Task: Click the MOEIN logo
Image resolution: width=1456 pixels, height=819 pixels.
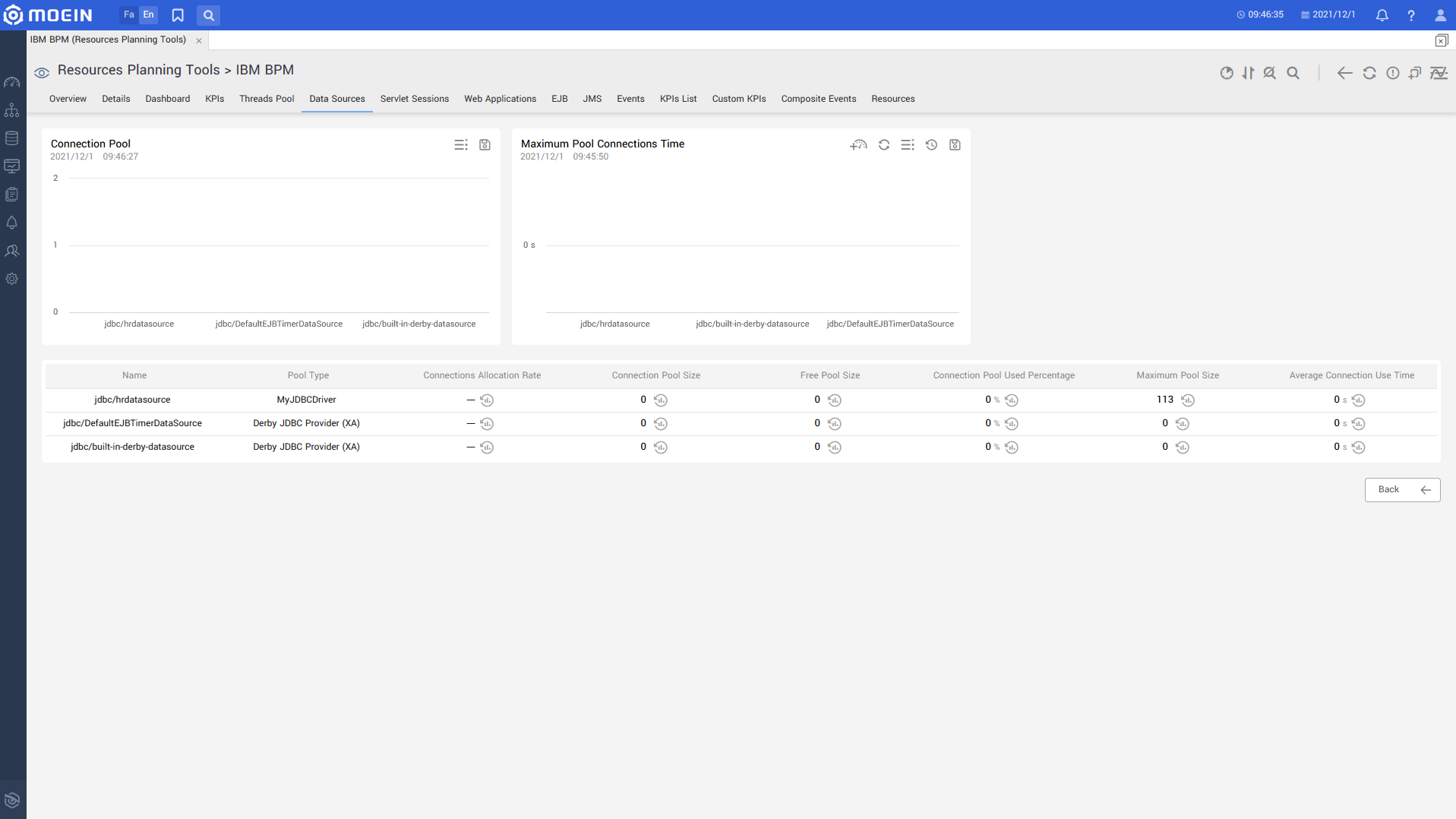Action: (48, 14)
